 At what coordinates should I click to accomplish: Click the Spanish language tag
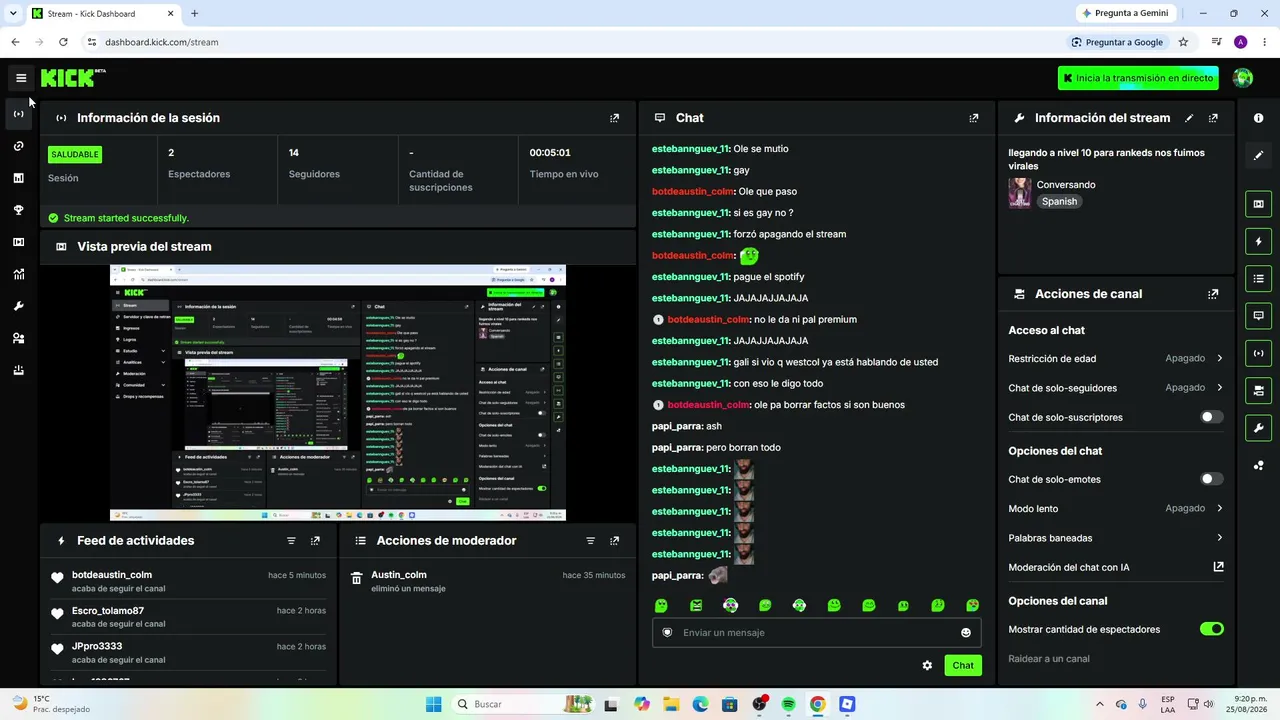tap(1059, 202)
